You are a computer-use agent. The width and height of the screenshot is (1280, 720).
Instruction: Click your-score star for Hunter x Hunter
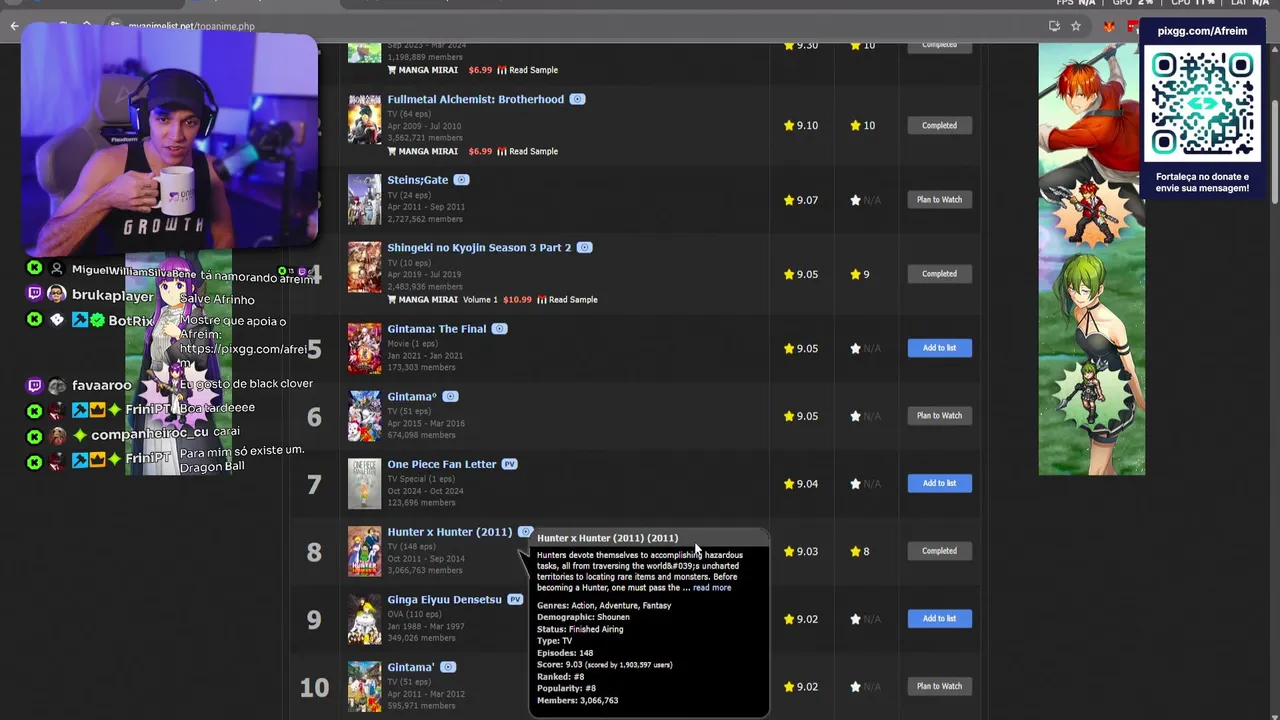coord(855,551)
